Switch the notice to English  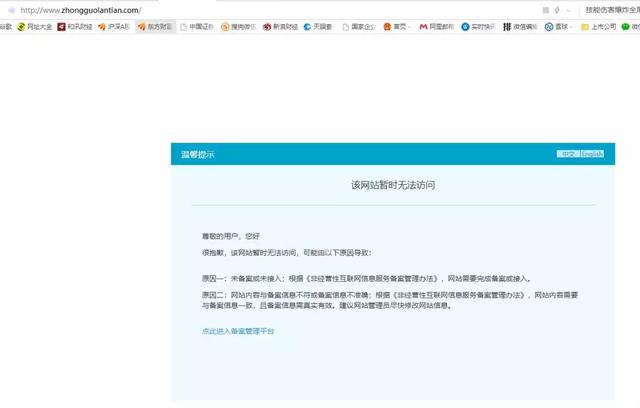[592, 154]
